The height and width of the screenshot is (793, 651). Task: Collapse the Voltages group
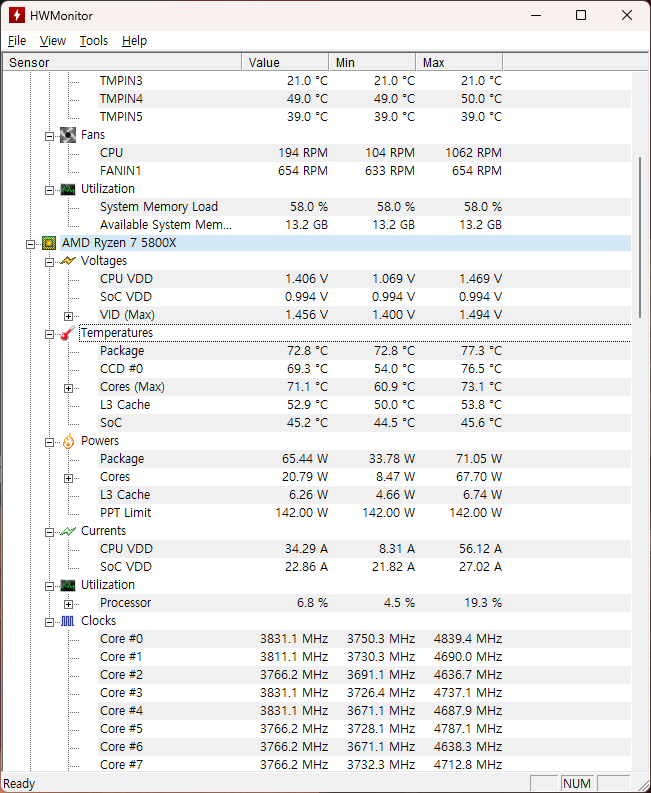[49, 262]
